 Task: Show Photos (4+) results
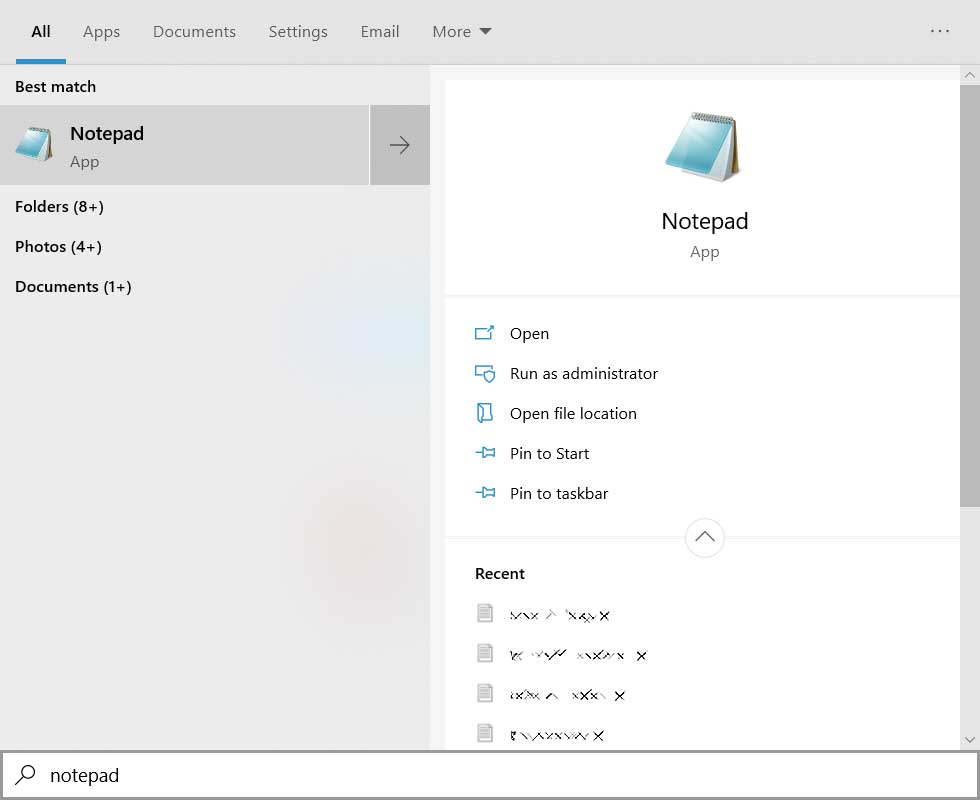(58, 246)
